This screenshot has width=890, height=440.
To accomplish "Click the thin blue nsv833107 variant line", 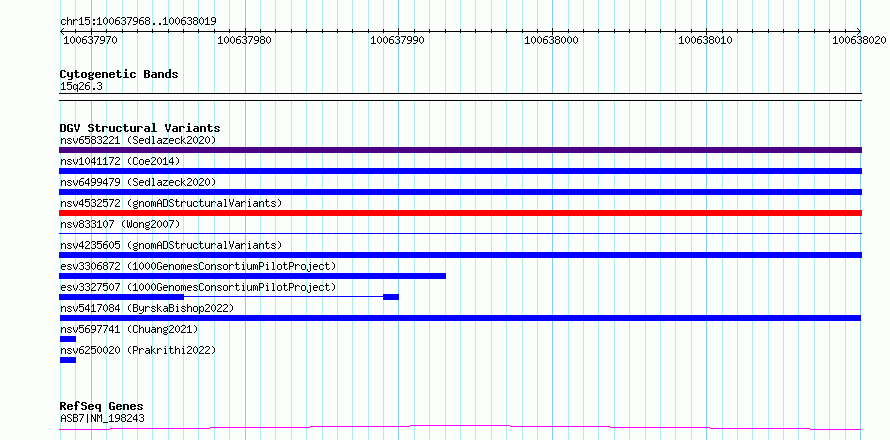I will (x=460, y=233).
